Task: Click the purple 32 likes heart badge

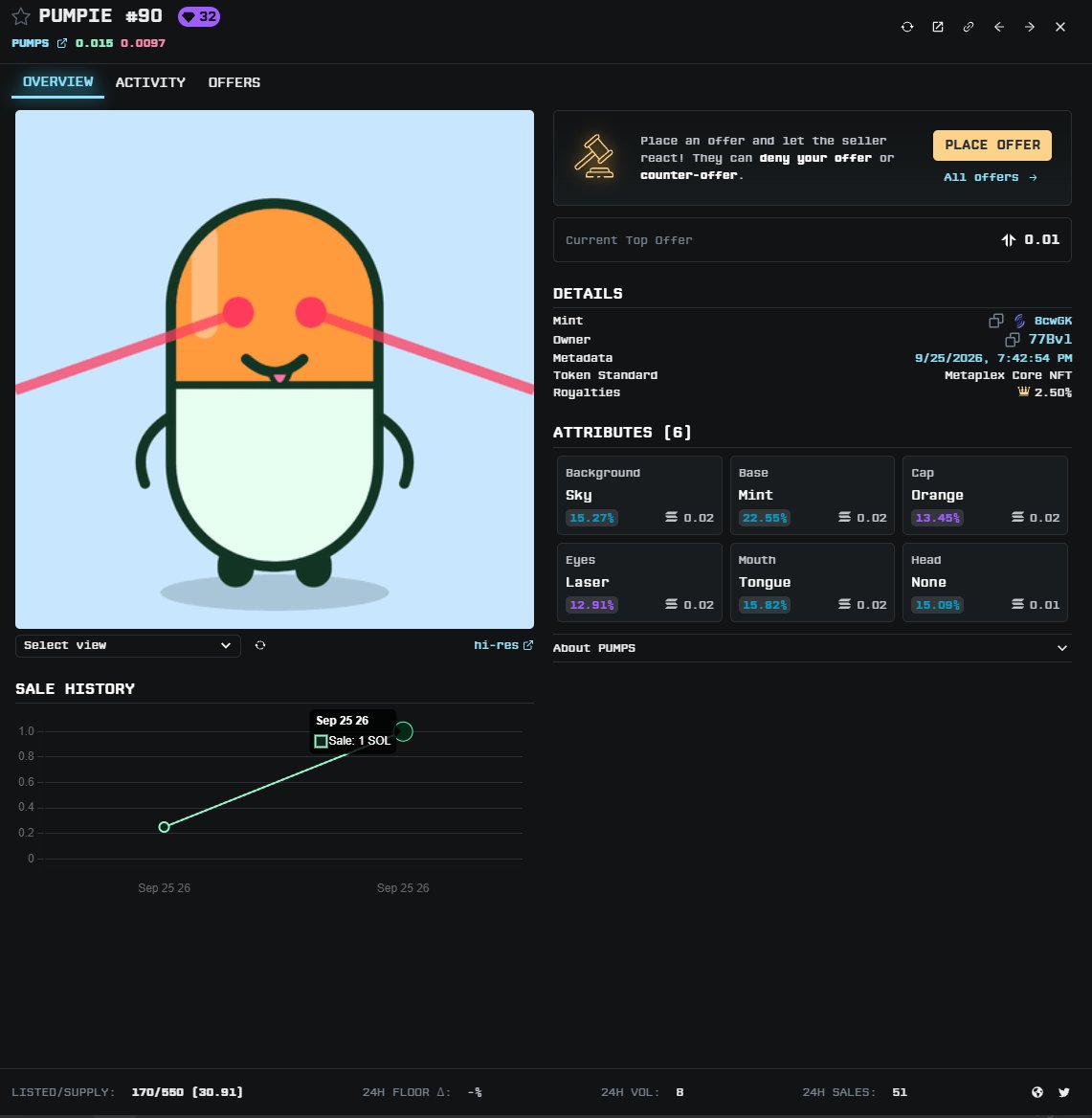Action: [x=199, y=16]
